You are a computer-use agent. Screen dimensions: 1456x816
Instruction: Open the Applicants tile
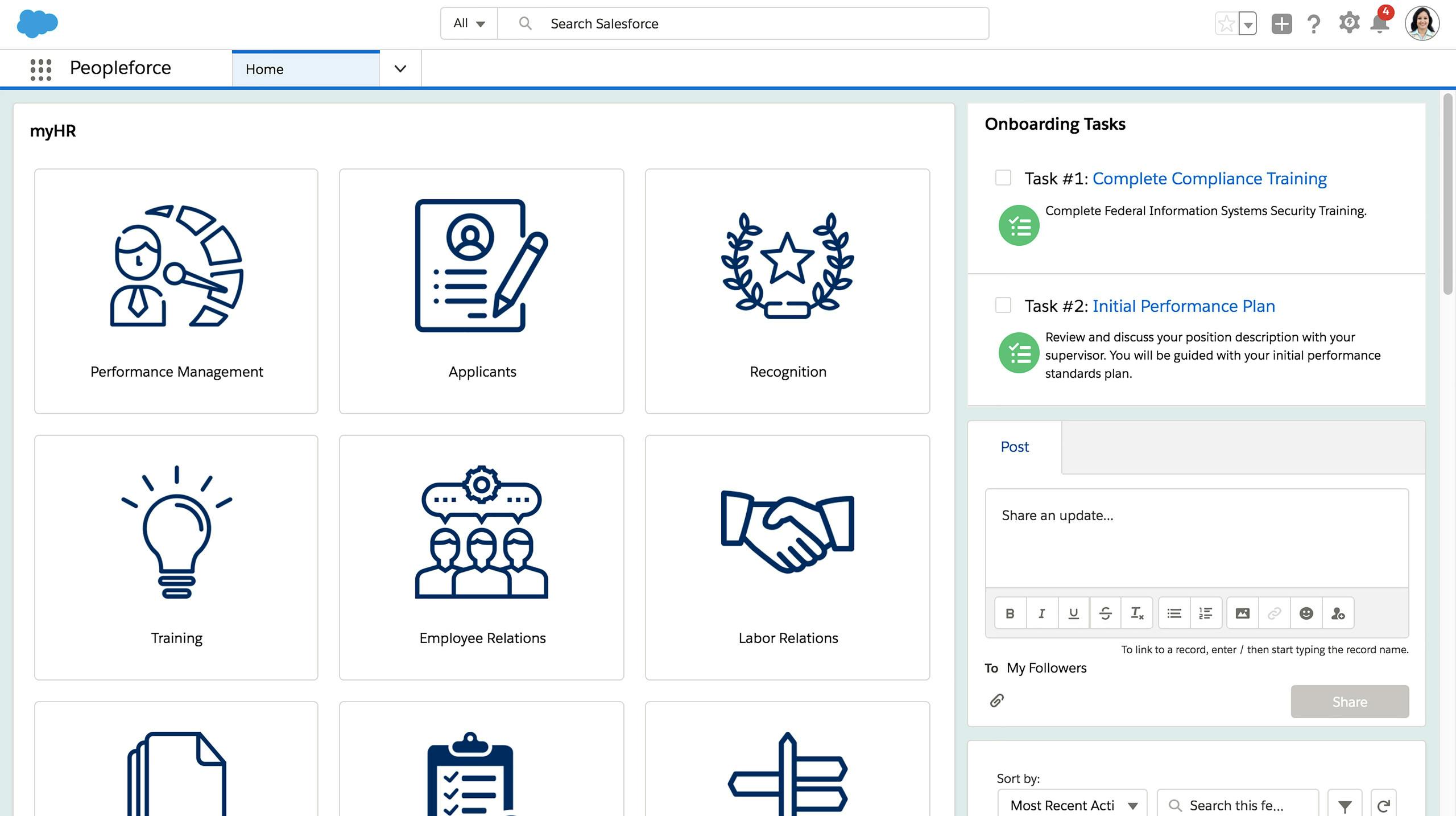point(482,291)
